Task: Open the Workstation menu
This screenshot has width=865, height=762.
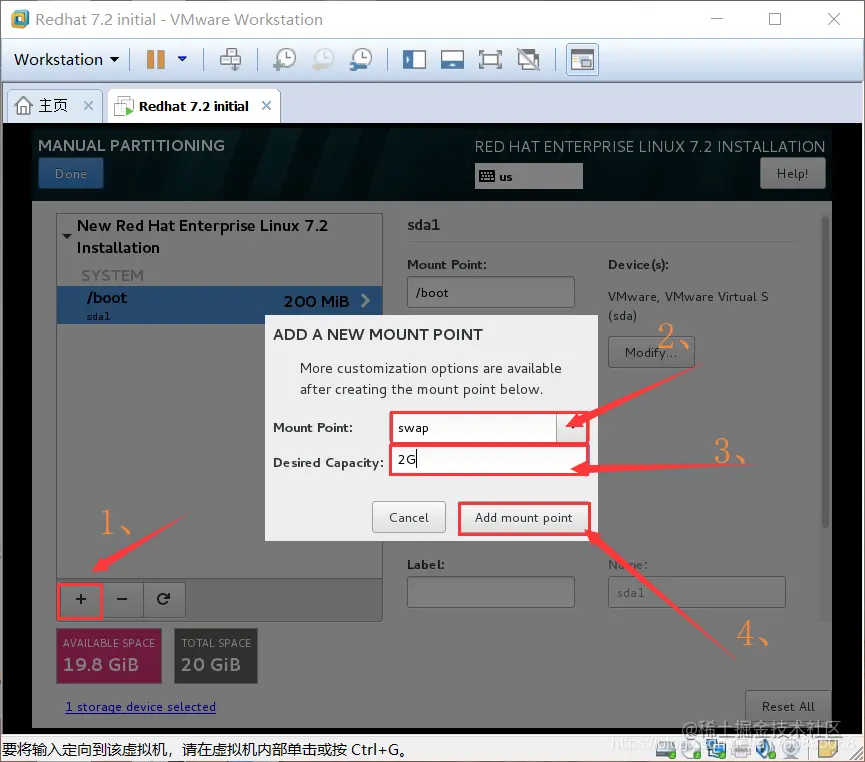Action: (x=66, y=59)
